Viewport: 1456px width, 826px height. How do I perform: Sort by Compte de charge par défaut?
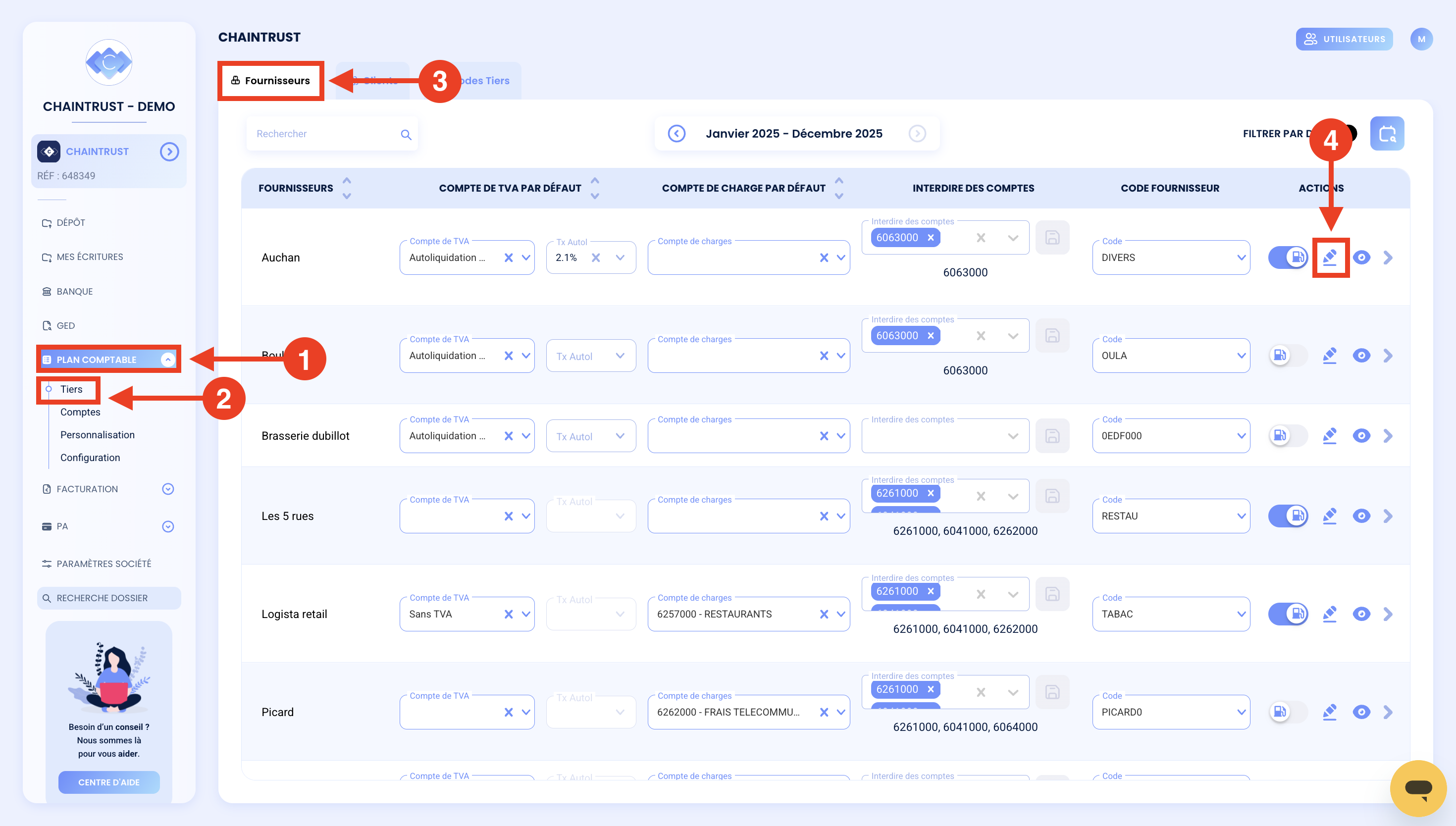click(839, 188)
